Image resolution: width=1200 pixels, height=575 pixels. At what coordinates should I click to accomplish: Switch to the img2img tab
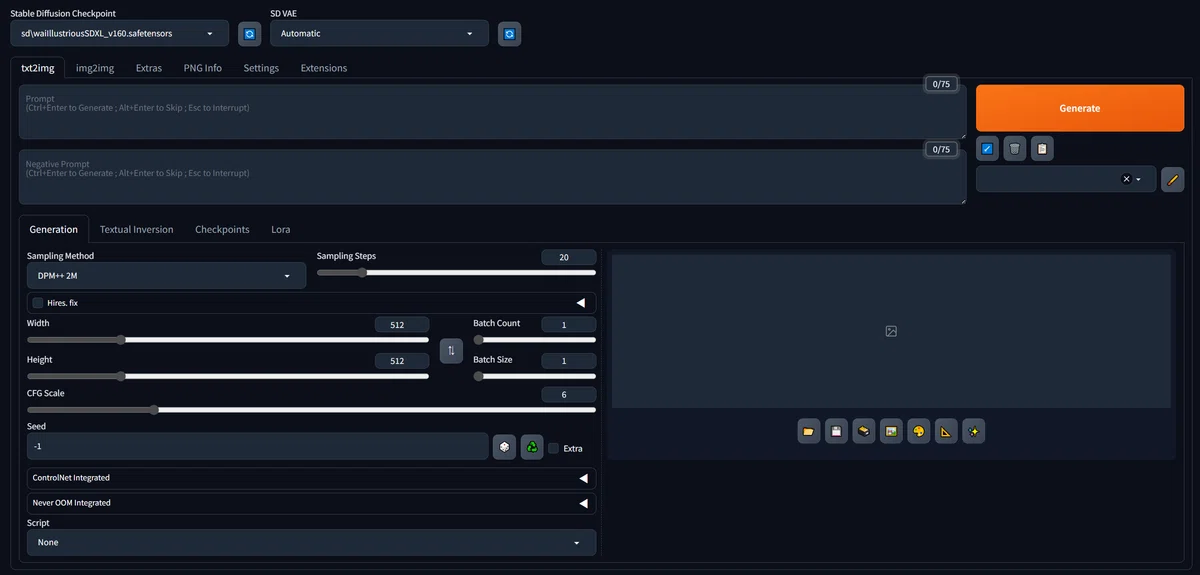(95, 68)
